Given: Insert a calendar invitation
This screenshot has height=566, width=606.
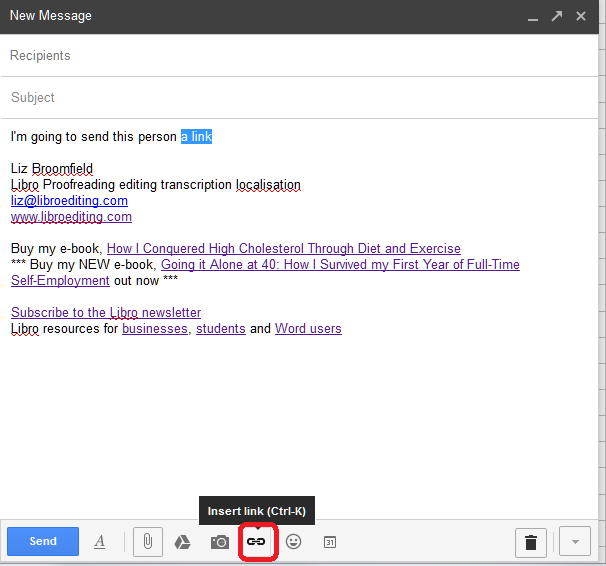Looking at the screenshot, I should (330, 542).
